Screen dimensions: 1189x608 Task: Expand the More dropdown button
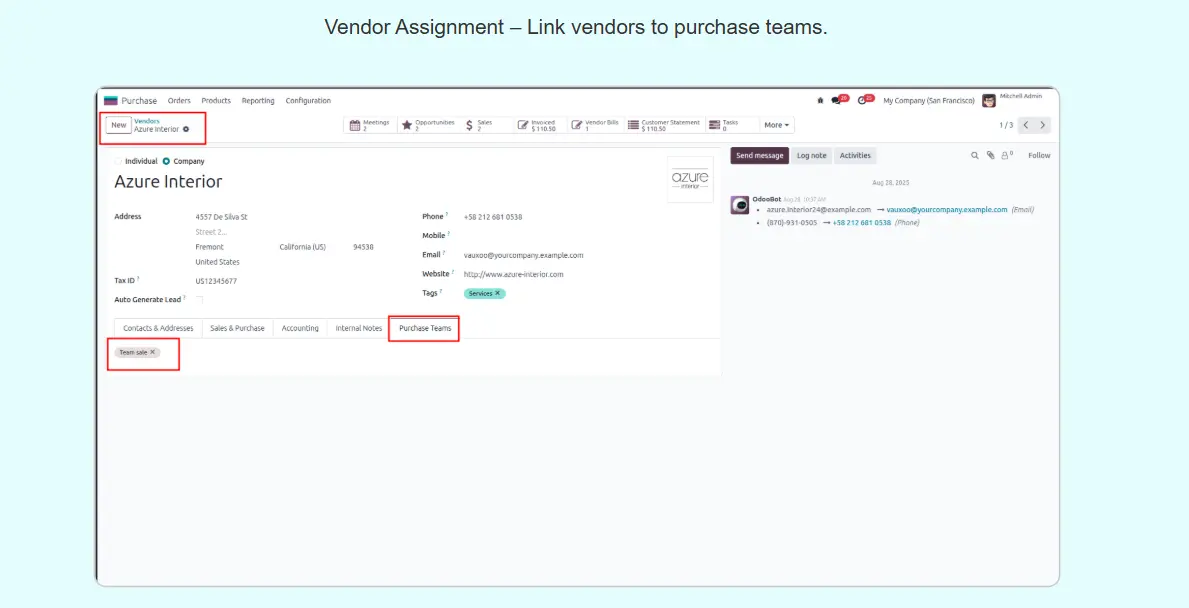click(x=777, y=125)
